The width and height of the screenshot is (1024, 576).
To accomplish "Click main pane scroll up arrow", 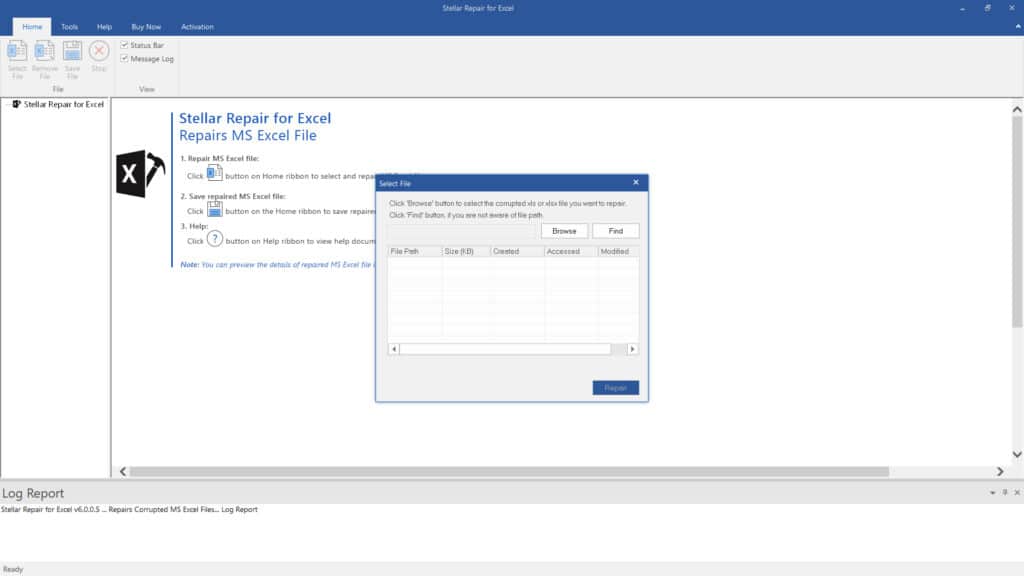I will tap(1017, 109).
